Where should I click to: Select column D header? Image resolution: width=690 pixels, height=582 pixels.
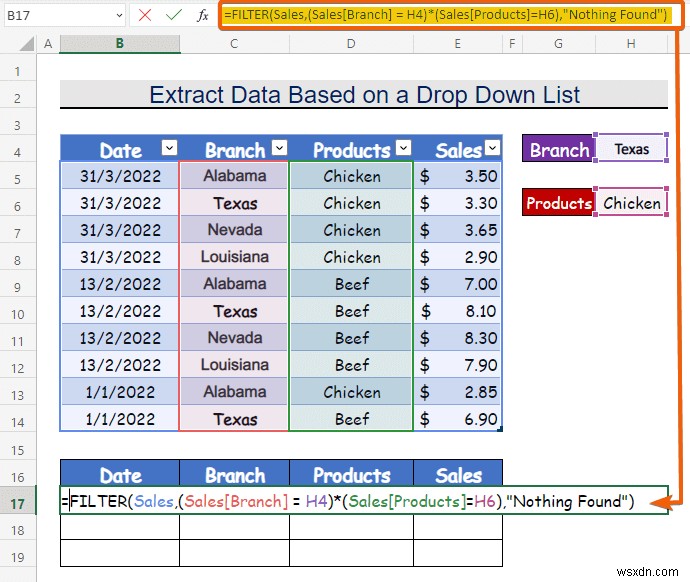pos(351,44)
